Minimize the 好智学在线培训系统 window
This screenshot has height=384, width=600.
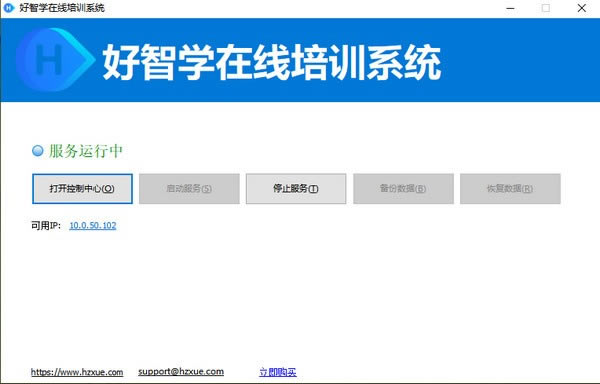(510, 8)
